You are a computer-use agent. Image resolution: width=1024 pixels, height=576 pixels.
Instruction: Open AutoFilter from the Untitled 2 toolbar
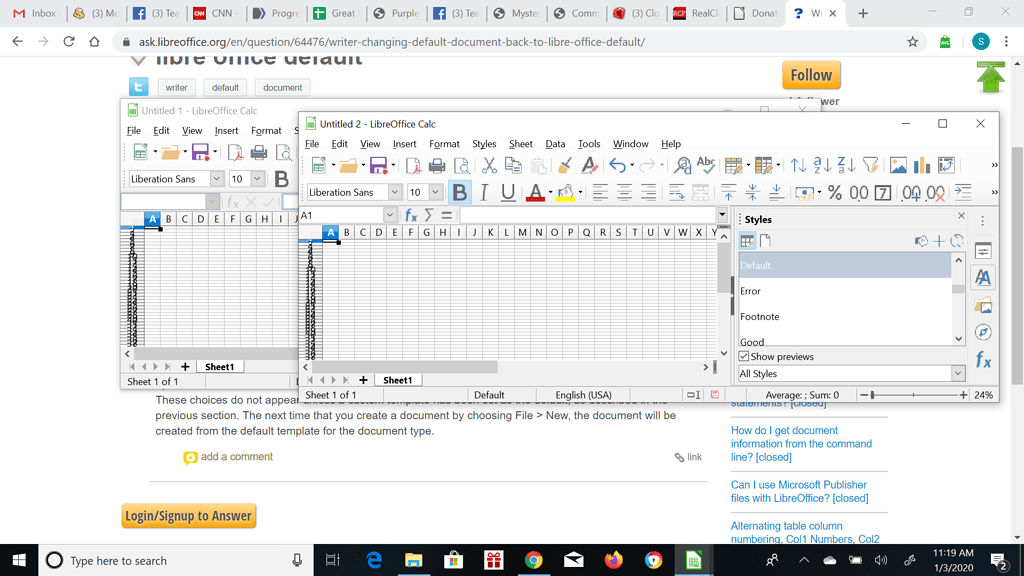[x=871, y=164]
